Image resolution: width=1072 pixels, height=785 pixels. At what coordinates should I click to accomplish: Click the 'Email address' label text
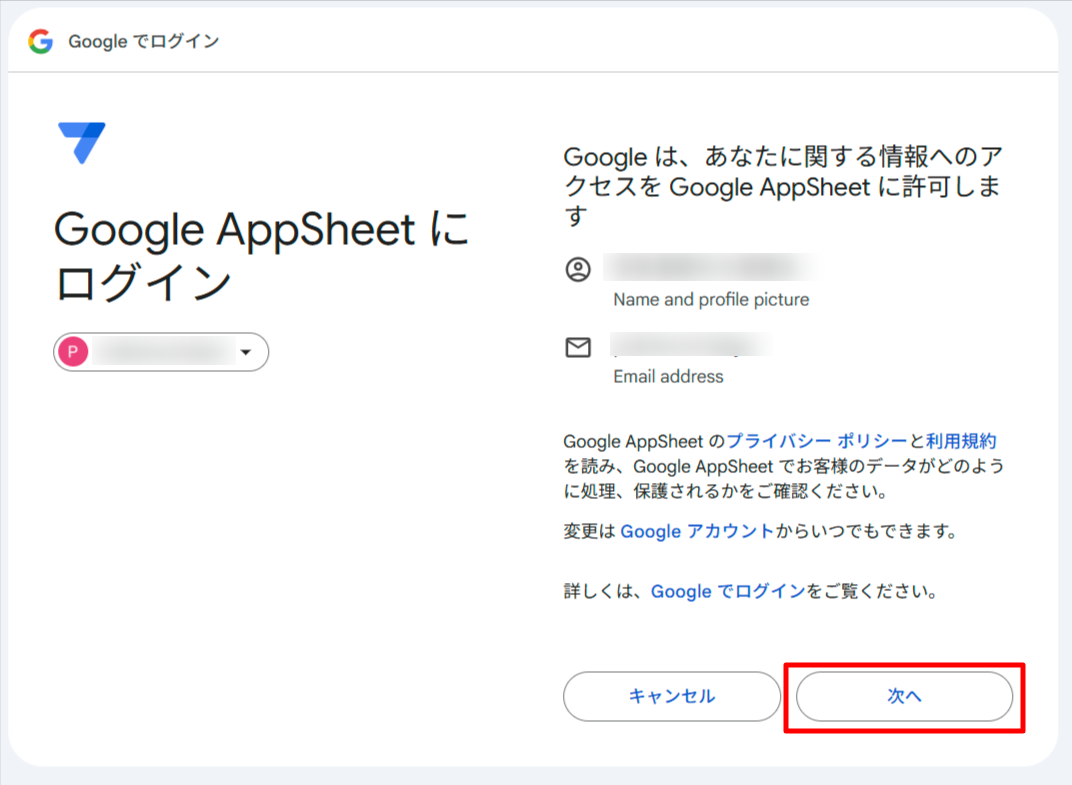(668, 377)
